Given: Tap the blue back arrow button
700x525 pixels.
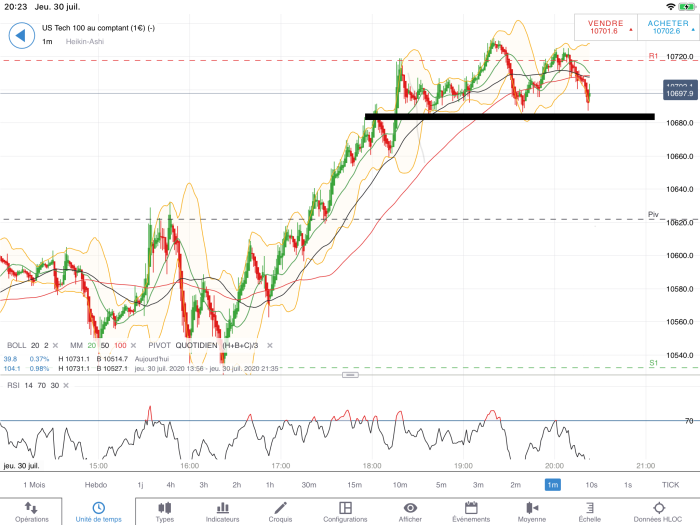Looking at the screenshot, I should click(21, 35).
